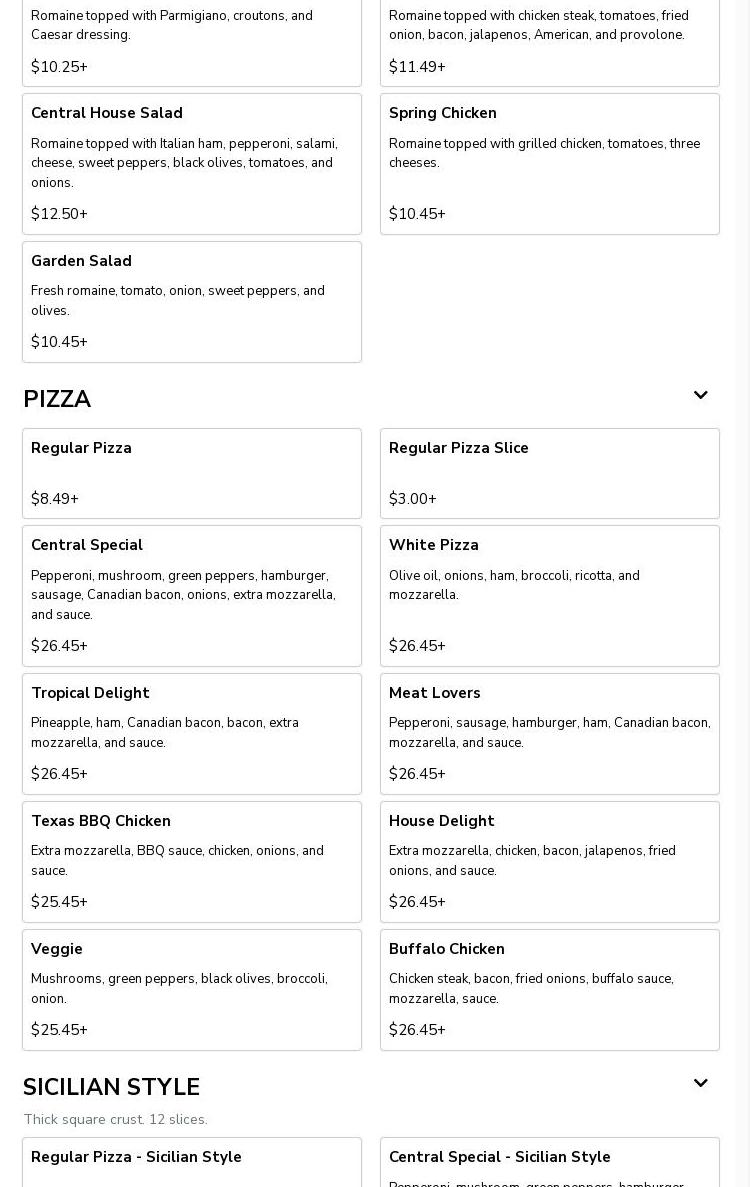Choose the Garden Salad menu item

coord(192,301)
